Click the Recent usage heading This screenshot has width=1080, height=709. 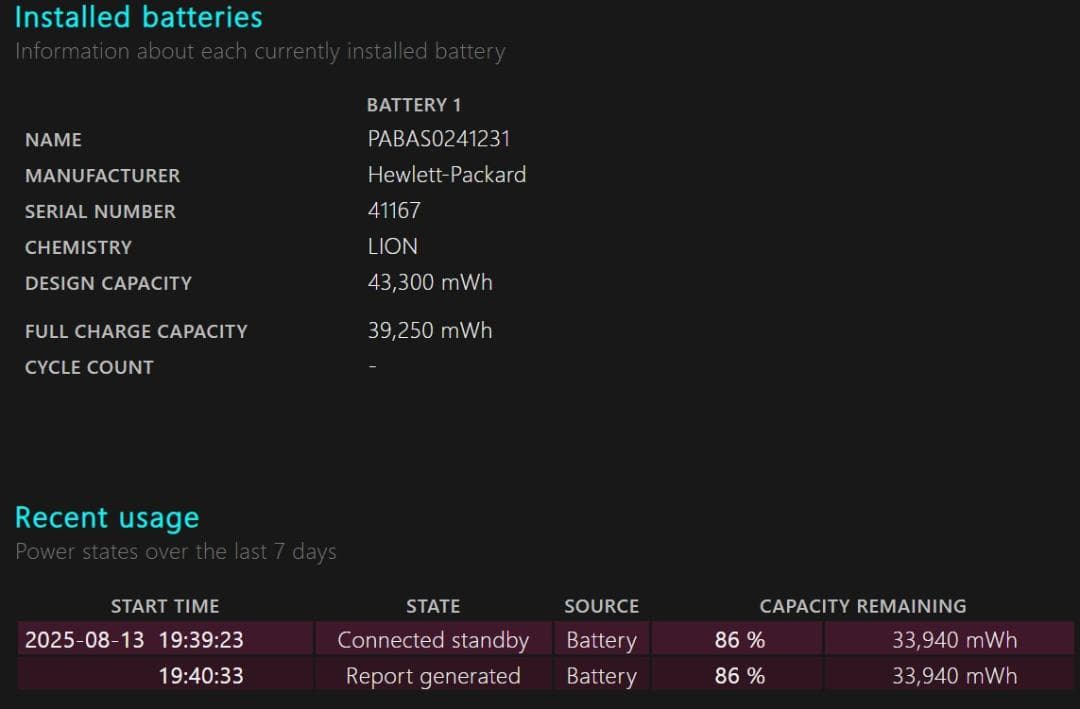point(107,518)
